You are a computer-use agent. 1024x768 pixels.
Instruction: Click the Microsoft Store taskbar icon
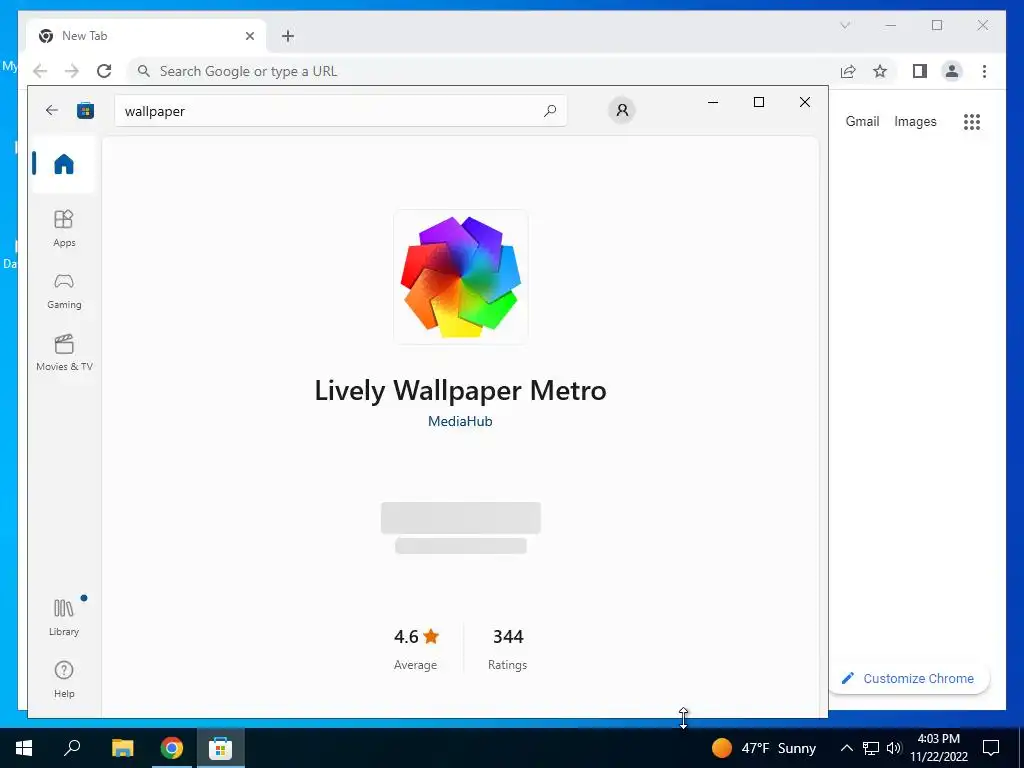click(x=221, y=748)
